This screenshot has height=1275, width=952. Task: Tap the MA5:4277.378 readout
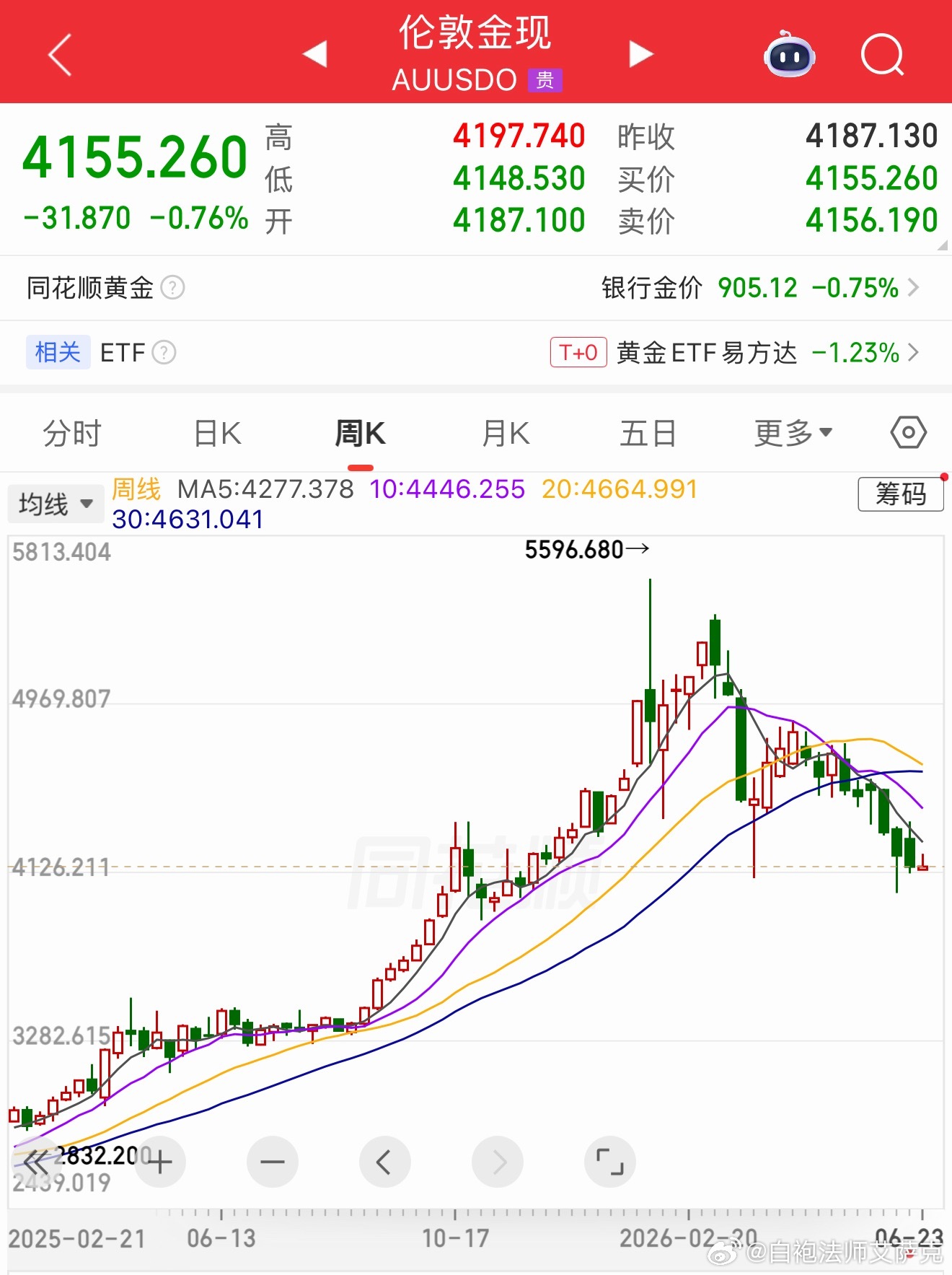(265, 489)
